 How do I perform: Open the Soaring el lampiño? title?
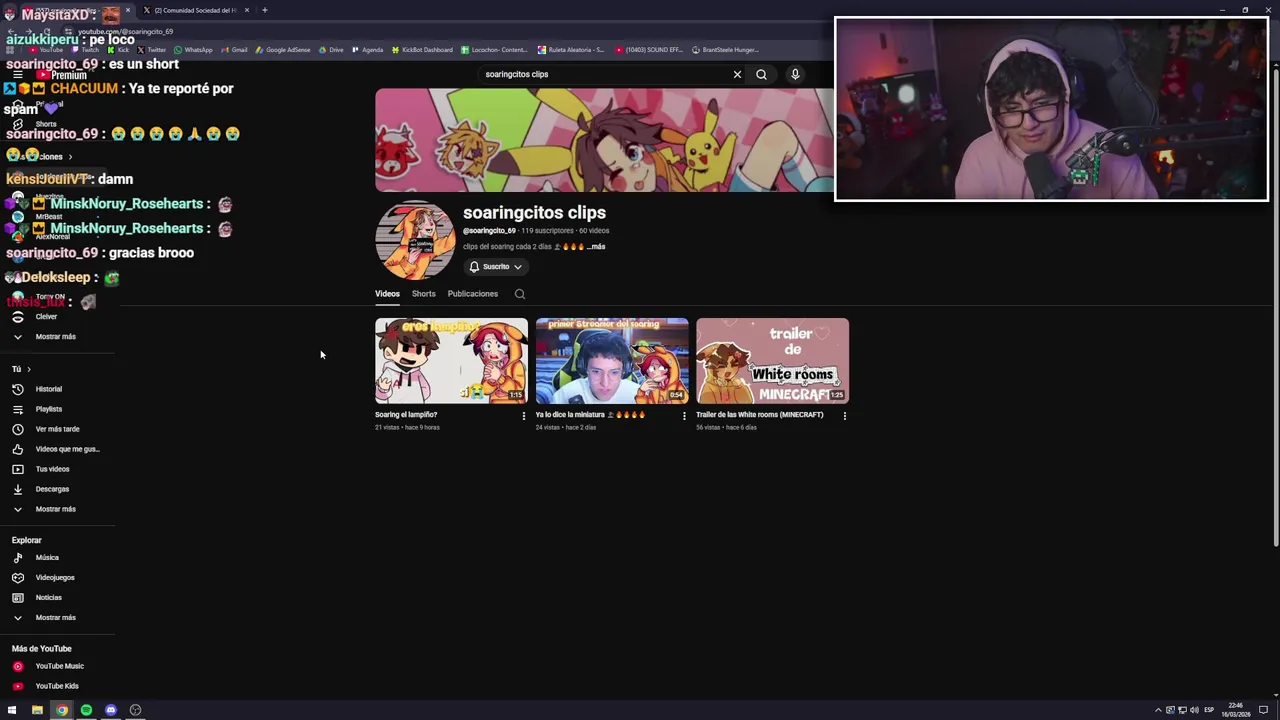pos(406,414)
